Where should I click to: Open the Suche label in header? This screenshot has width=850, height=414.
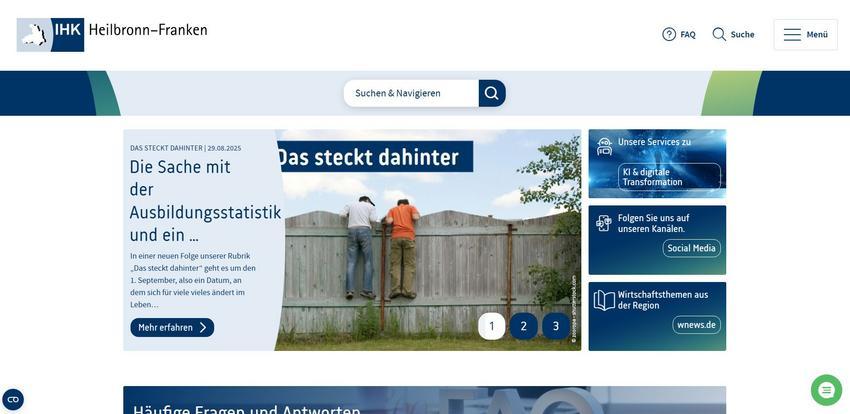coord(742,34)
